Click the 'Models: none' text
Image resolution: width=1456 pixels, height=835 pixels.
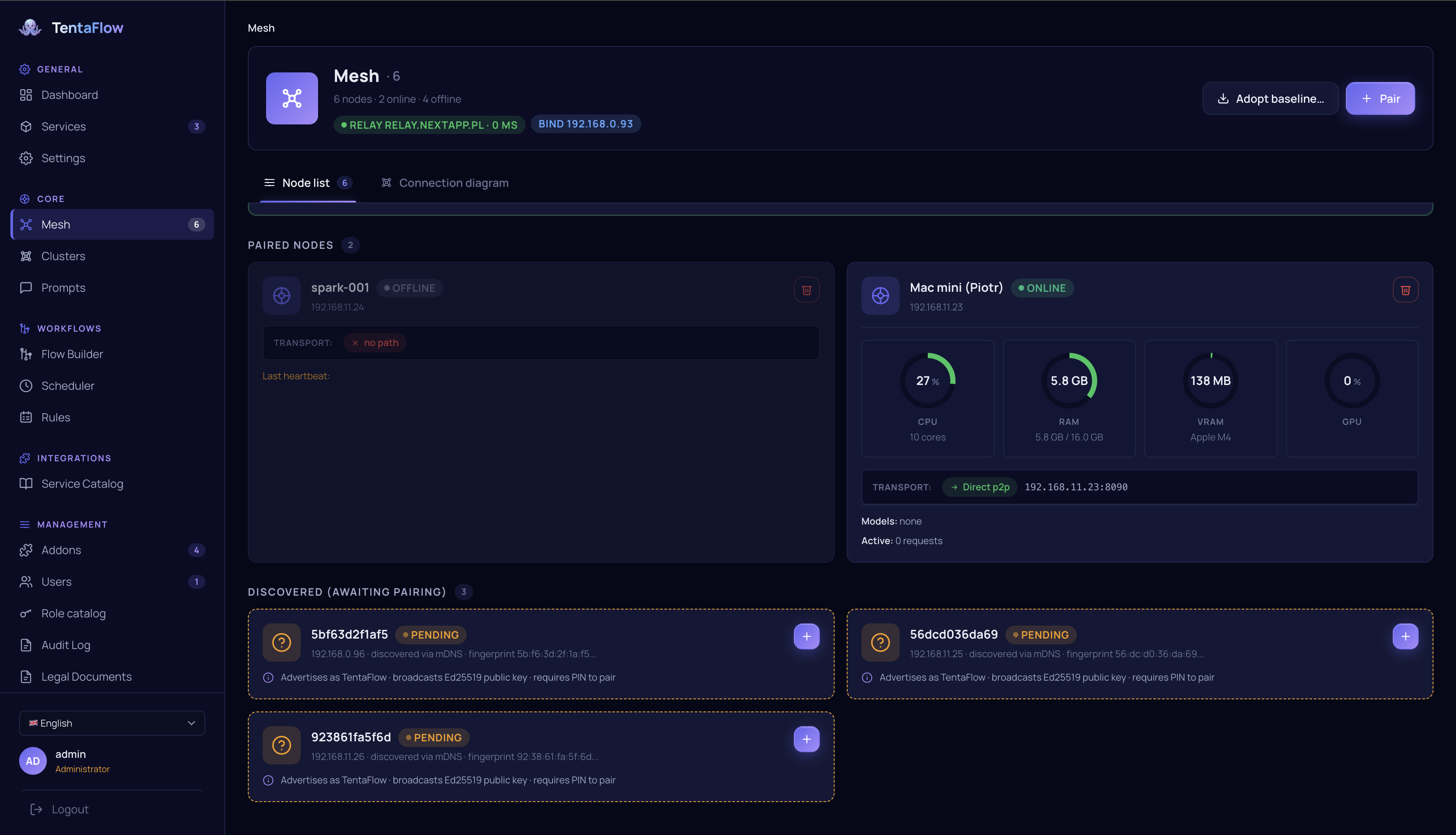tap(891, 521)
